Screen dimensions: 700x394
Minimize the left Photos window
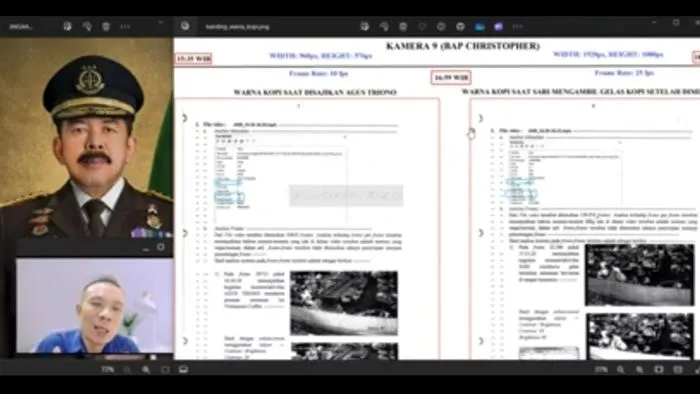(161, 22)
